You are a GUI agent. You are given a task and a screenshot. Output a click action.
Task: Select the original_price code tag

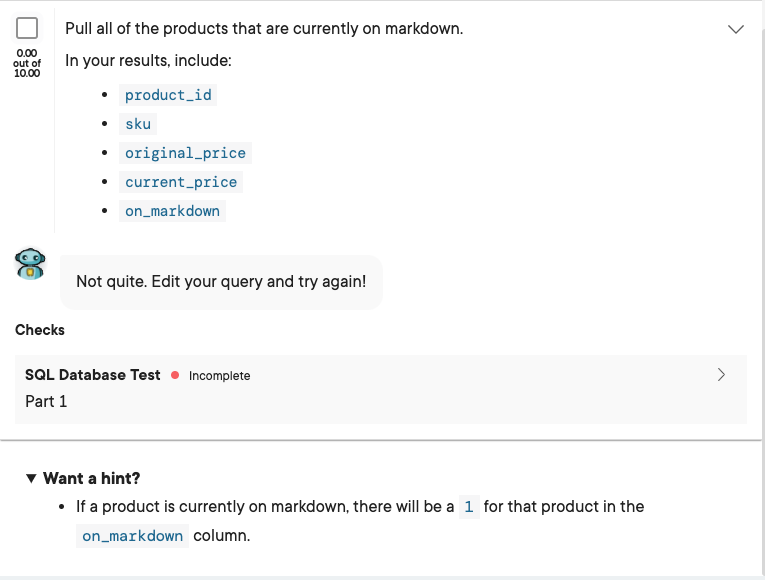(x=185, y=153)
